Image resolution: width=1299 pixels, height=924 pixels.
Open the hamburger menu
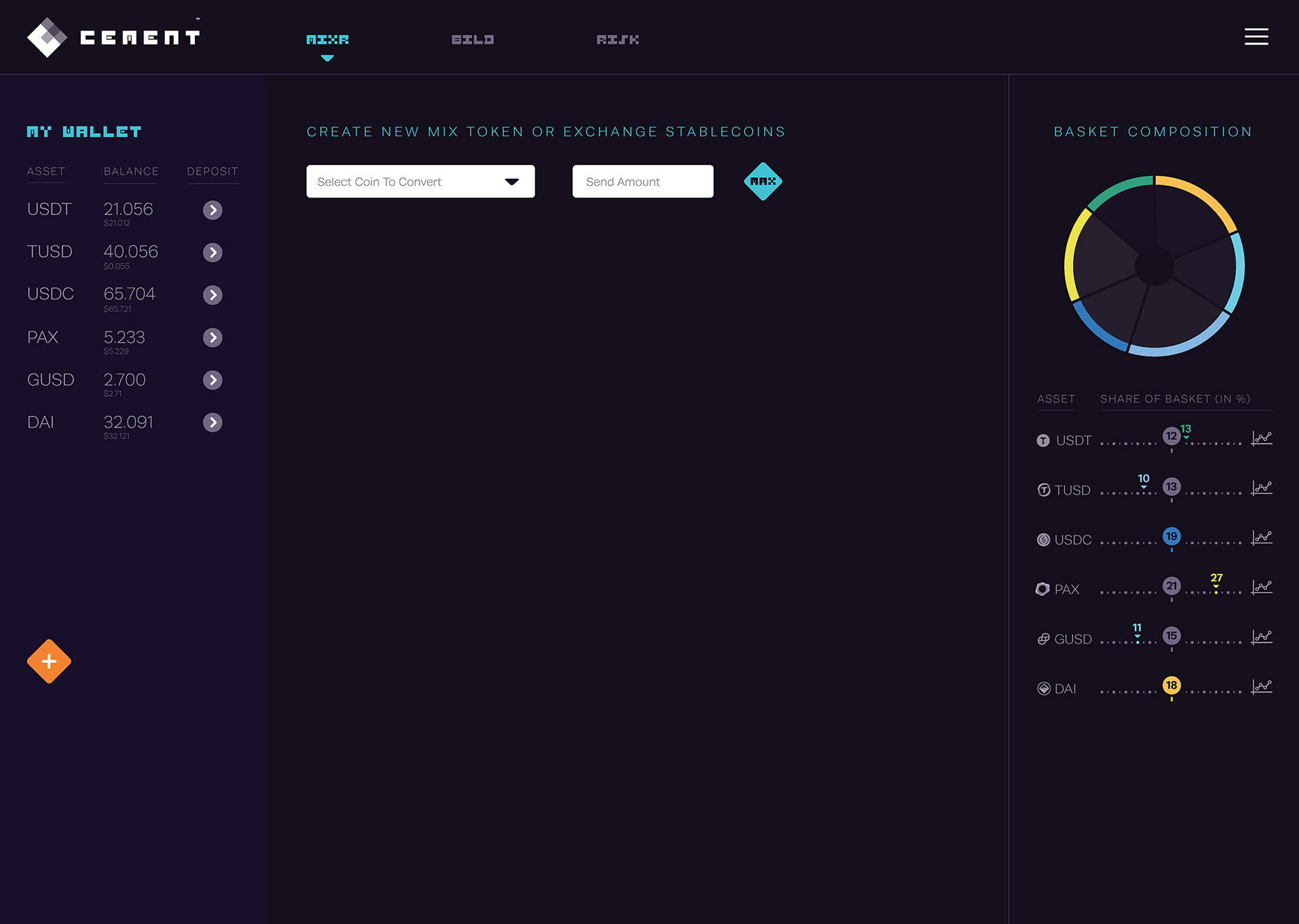pyautogui.click(x=1256, y=37)
